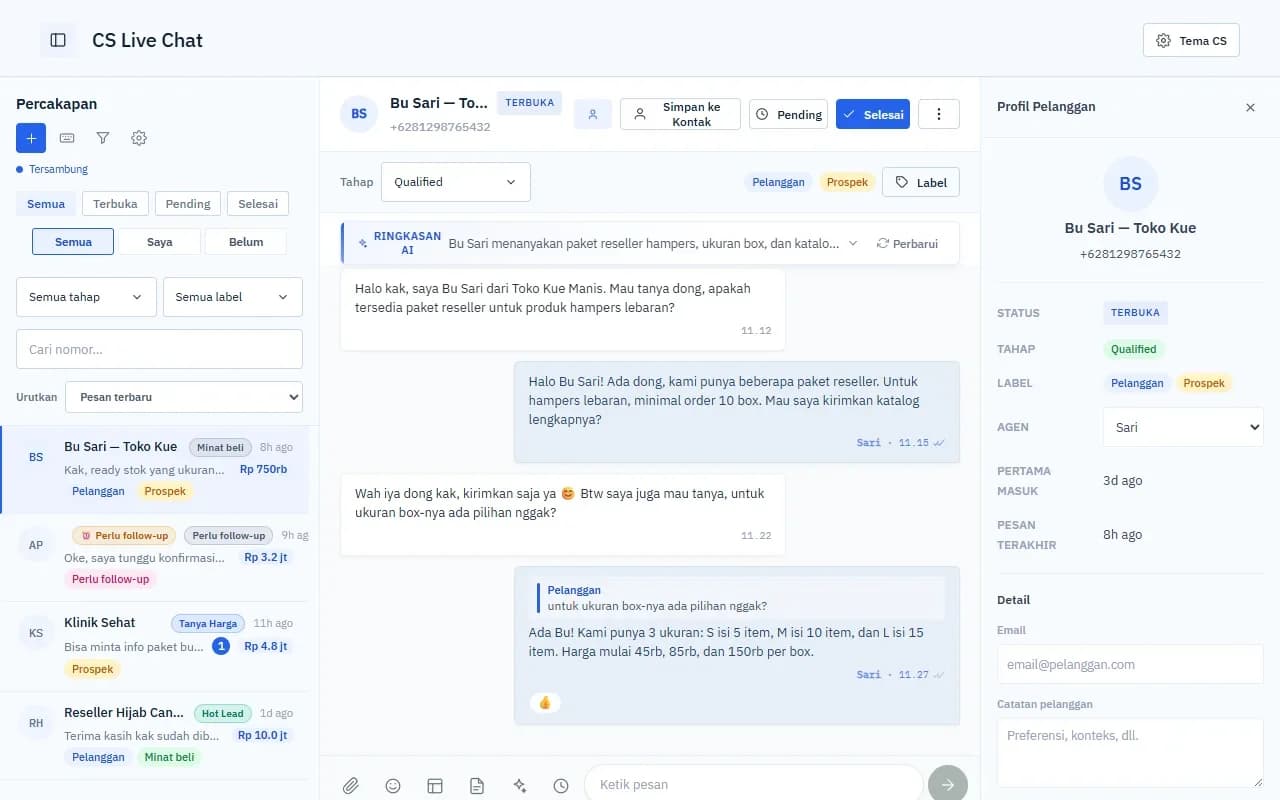This screenshot has width=1280, height=800.
Task: Focus the Email input field
Action: pyautogui.click(x=1130, y=664)
